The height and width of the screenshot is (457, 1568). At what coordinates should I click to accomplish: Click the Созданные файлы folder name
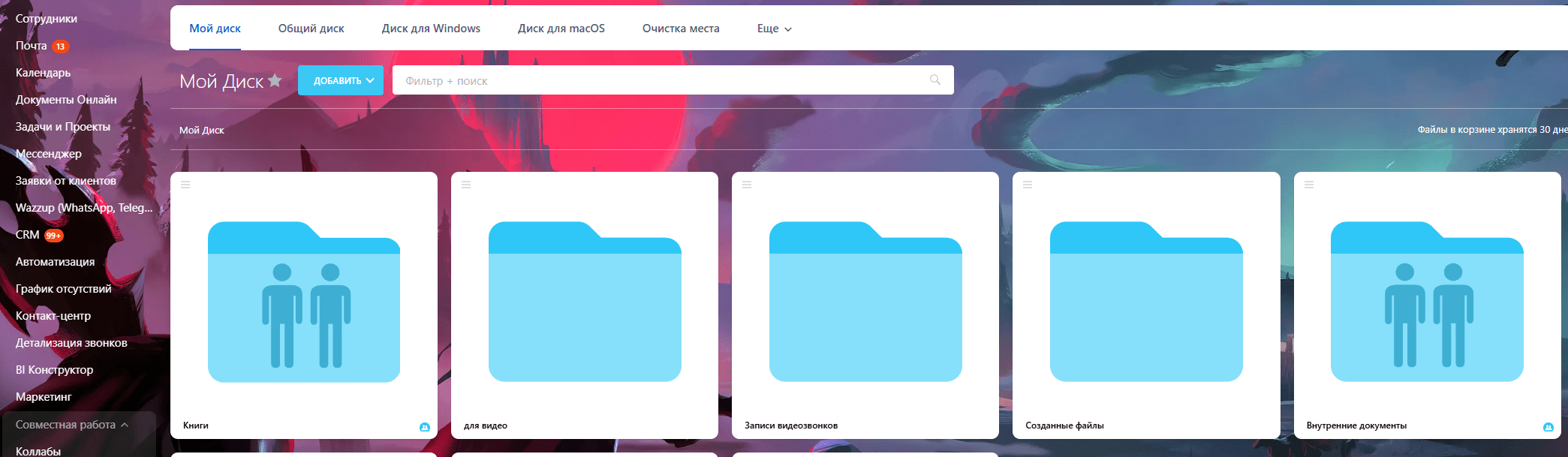point(1064,425)
